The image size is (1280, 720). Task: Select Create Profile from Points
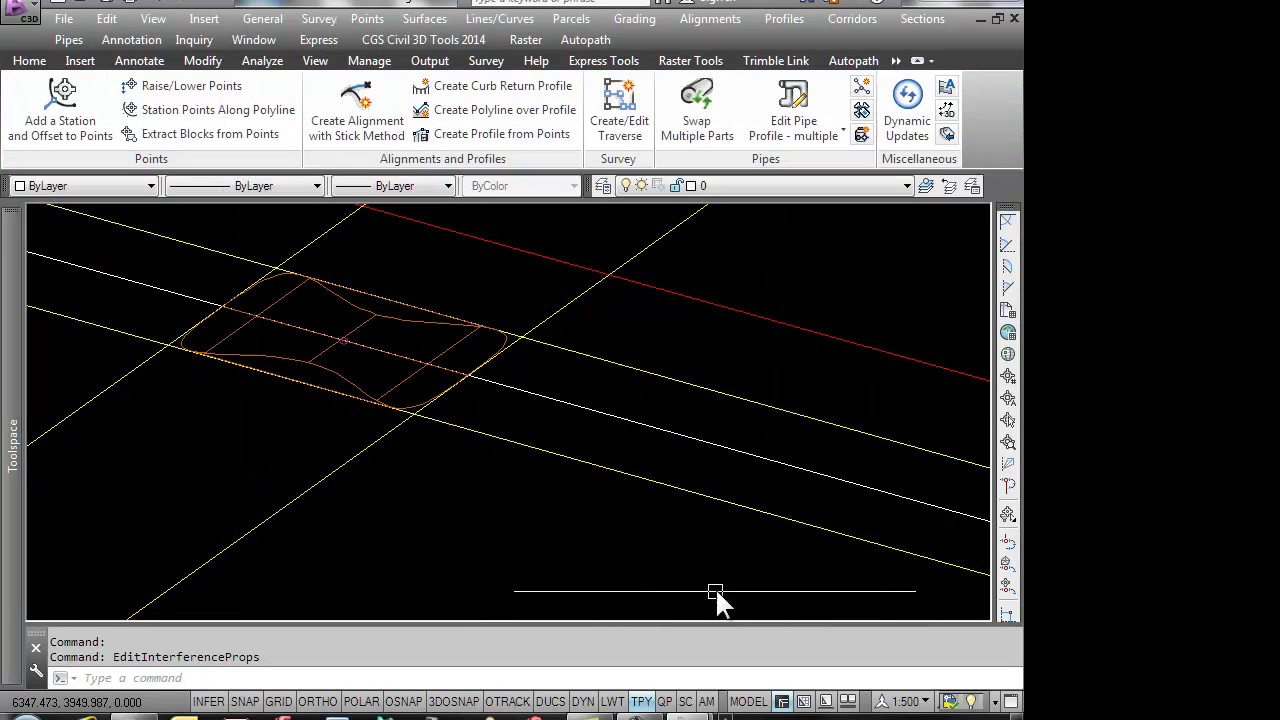coord(491,134)
